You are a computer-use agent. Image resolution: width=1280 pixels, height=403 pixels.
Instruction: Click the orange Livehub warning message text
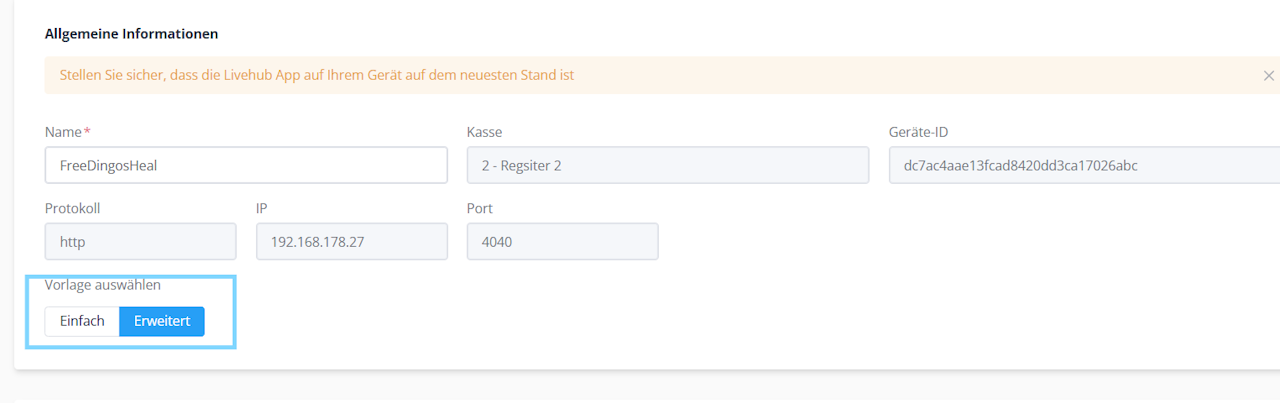coord(317,75)
